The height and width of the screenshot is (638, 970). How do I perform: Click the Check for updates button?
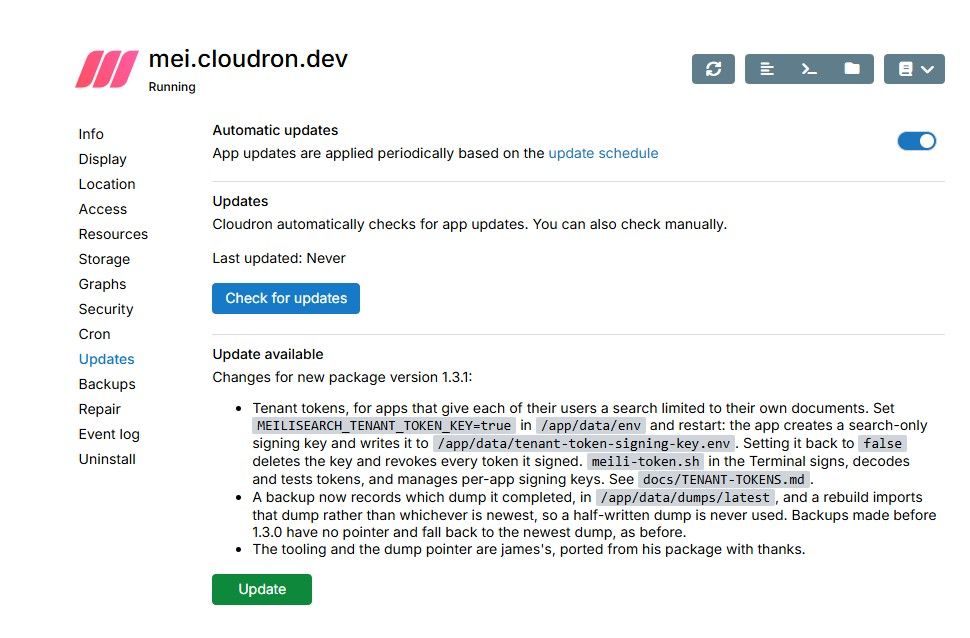[x=286, y=298]
